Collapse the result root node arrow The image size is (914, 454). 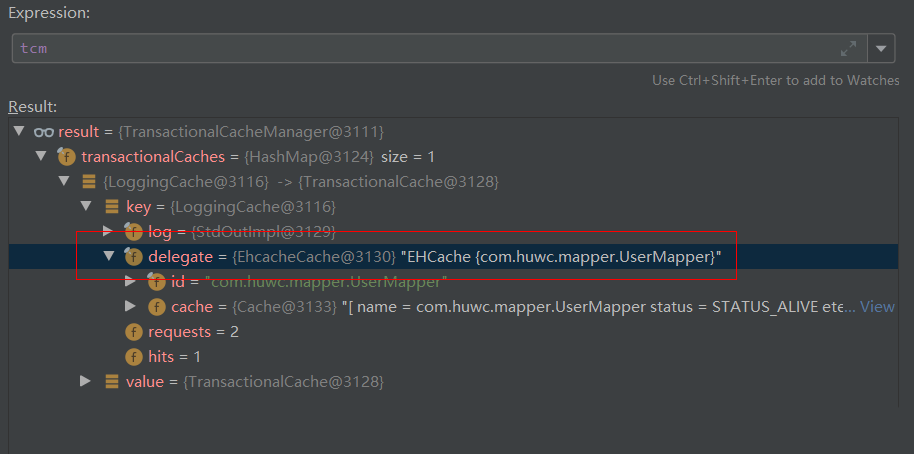(x=19, y=132)
